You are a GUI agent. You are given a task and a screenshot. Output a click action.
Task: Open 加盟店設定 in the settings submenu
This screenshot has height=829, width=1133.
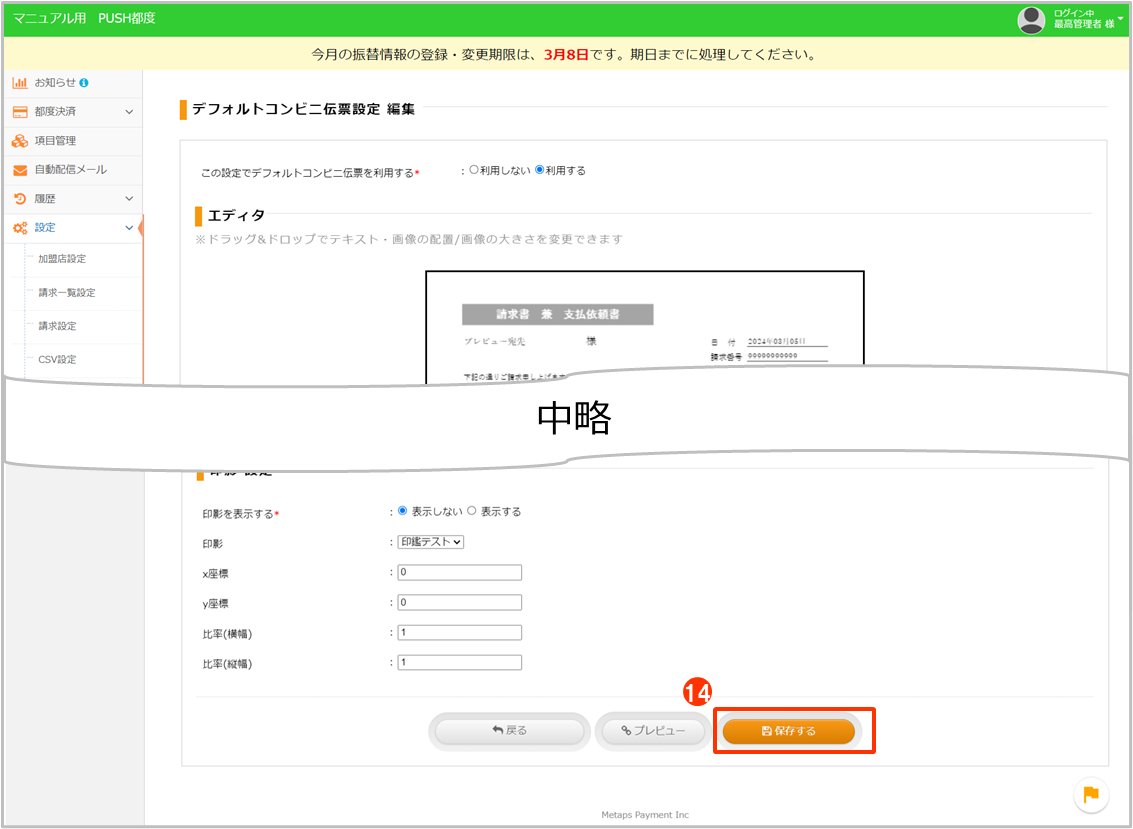(62, 259)
